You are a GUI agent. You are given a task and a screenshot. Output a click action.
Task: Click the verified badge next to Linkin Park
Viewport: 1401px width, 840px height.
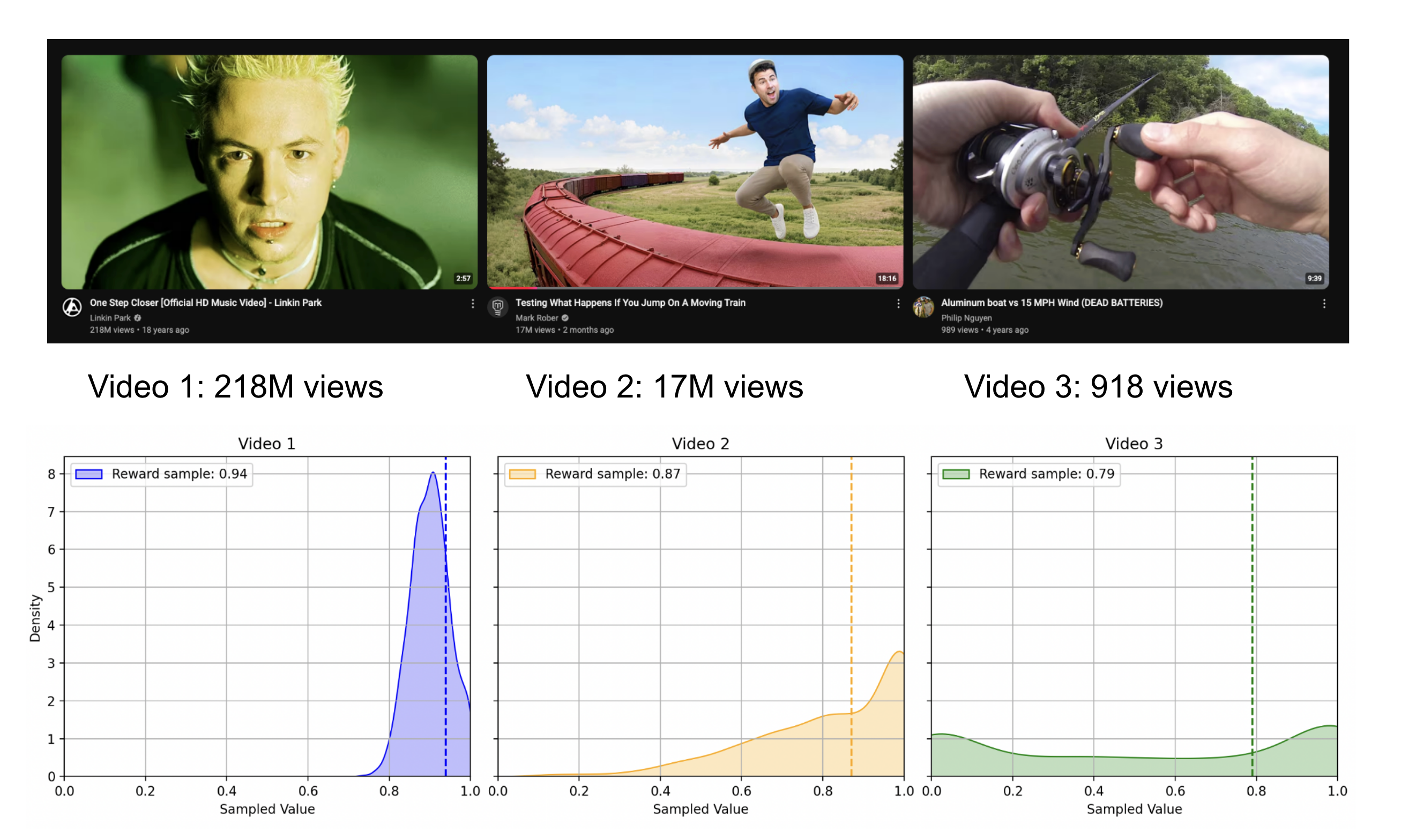point(138,318)
